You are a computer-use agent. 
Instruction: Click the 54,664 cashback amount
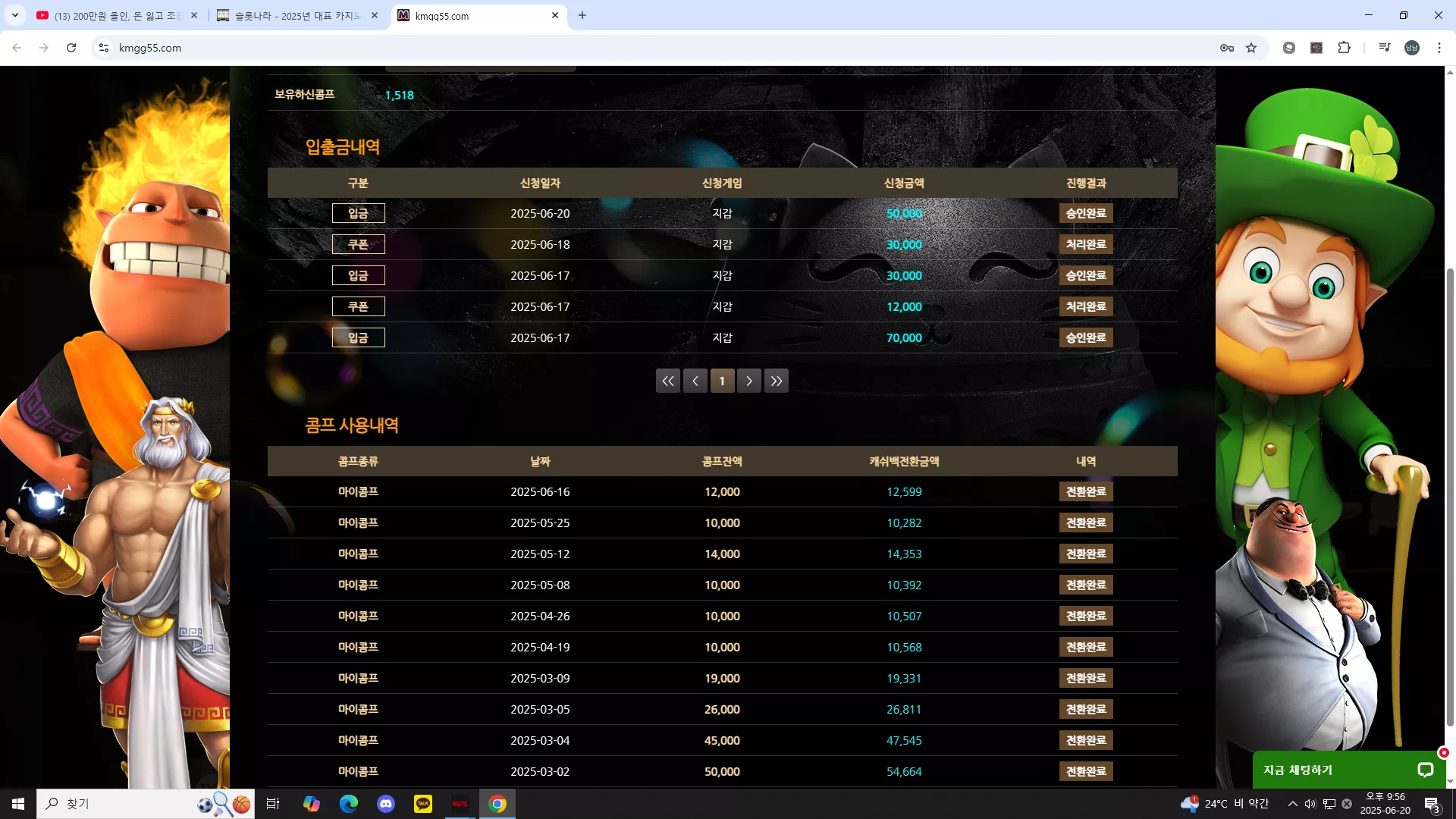coord(904,771)
